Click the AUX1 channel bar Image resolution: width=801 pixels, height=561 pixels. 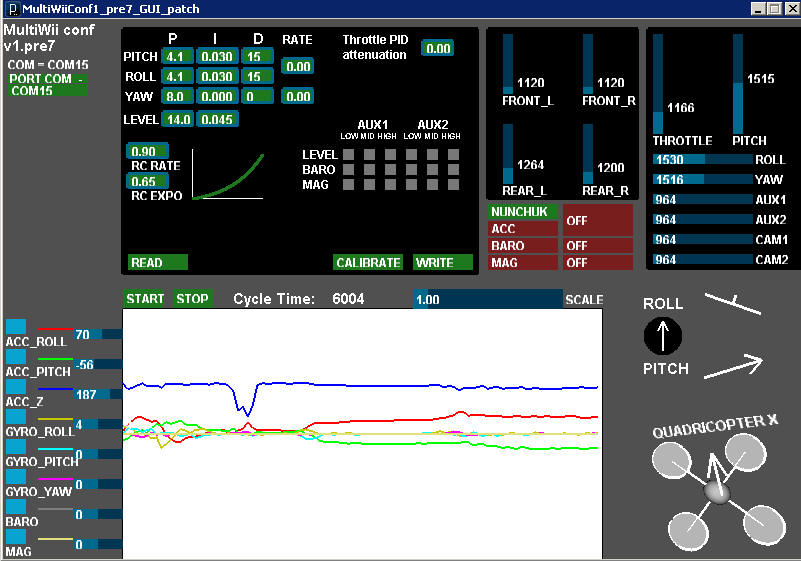tap(703, 199)
